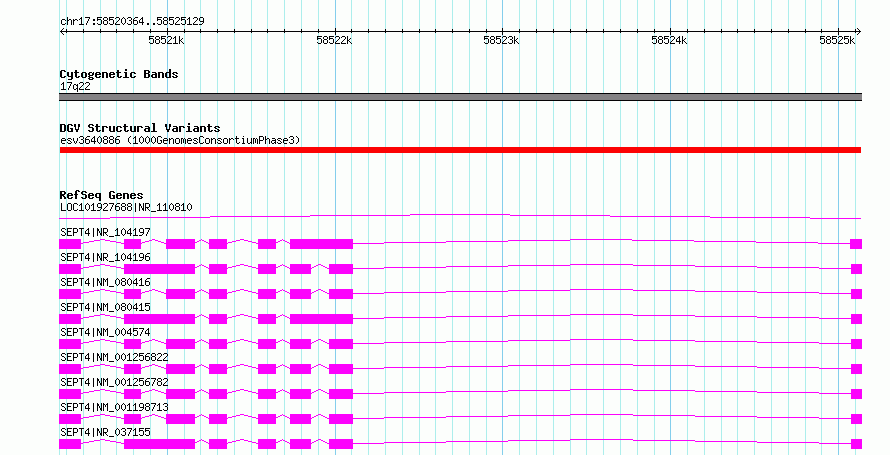Screen dimensions: 890x455
Task: Click the long intron line of SEPT4|NM_001198713
Action: click(602, 416)
